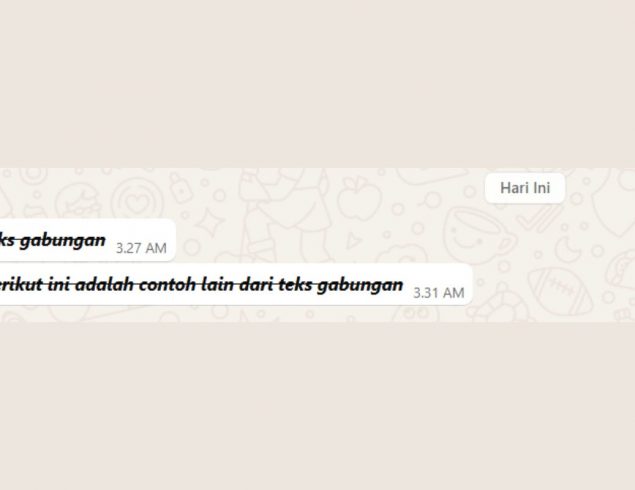Click "gabungan" in the 3.27 AM message

(x=63, y=241)
